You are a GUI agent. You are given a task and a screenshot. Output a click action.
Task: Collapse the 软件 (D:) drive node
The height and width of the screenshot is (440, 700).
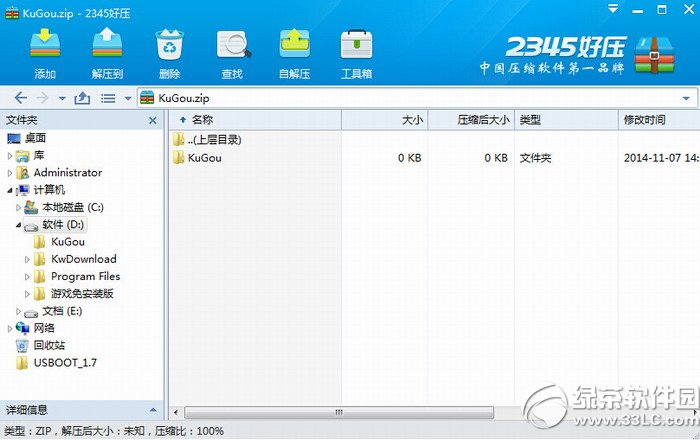click(x=18, y=225)
